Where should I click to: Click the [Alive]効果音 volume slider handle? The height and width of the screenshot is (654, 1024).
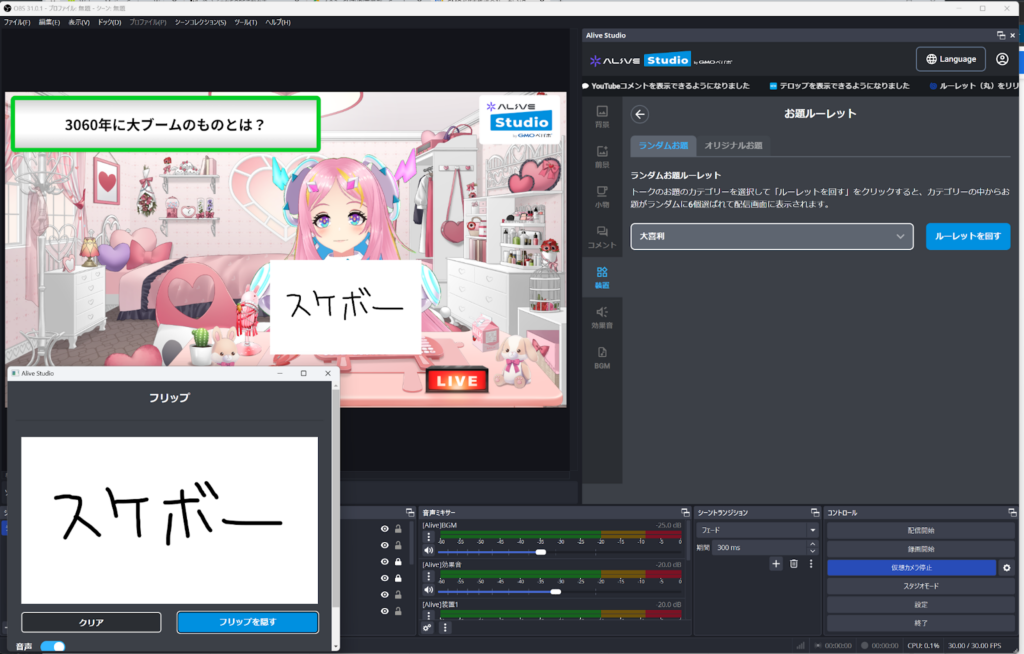(556, 591)
